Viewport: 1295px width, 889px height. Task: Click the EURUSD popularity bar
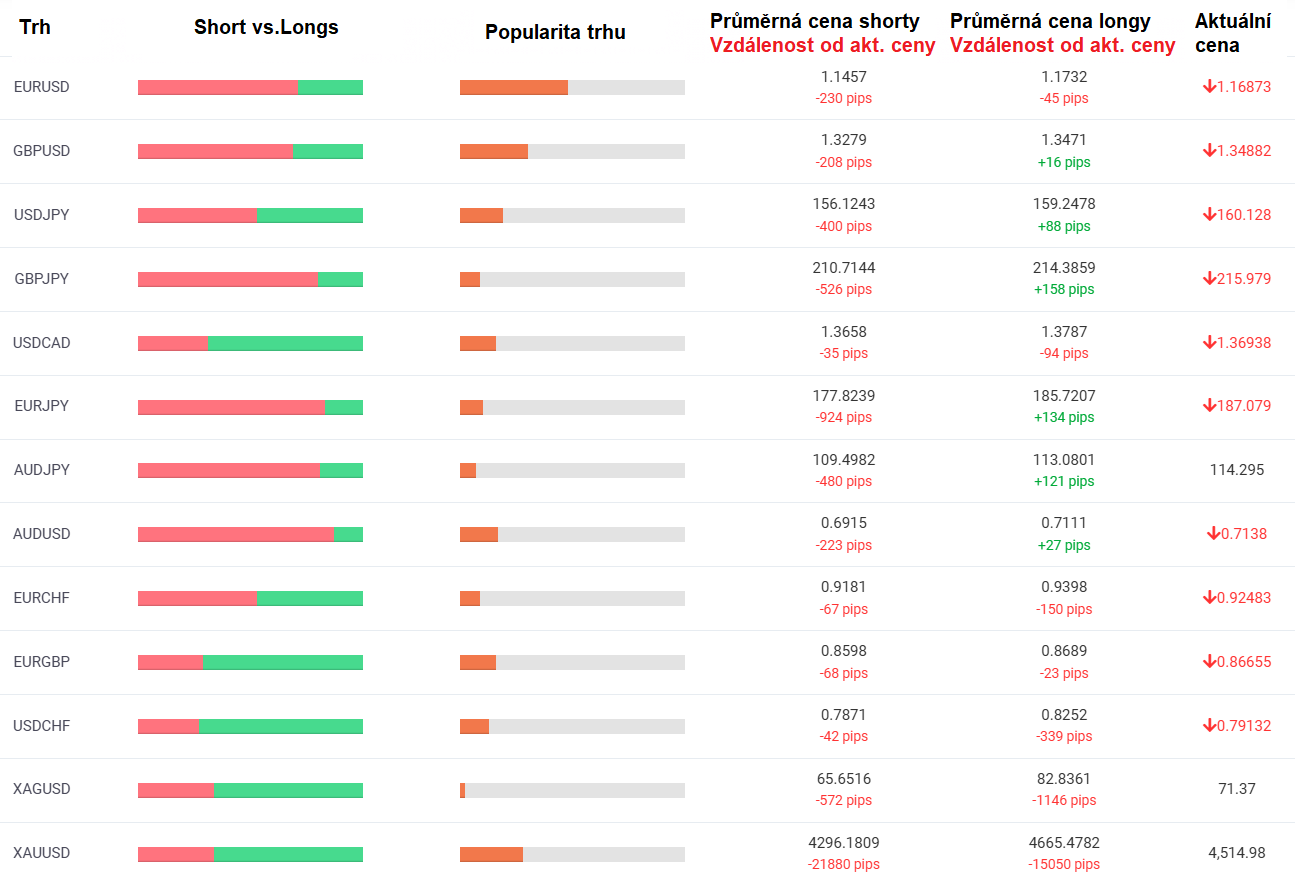pyautogui.click(x=572, y=87)
